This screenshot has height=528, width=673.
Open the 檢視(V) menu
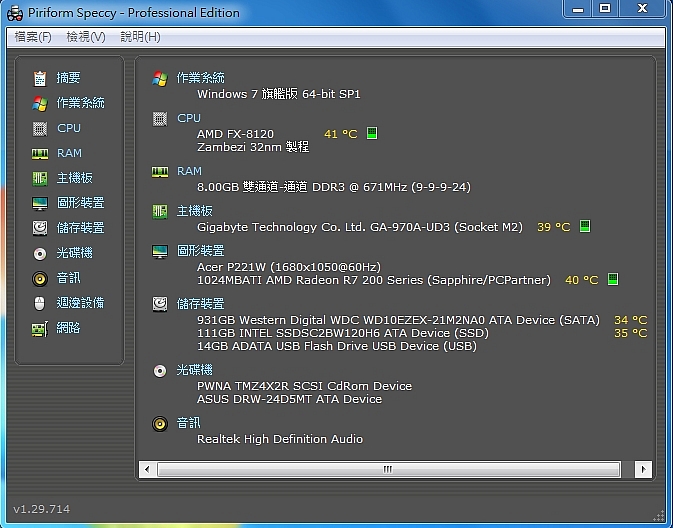(86, 37)
